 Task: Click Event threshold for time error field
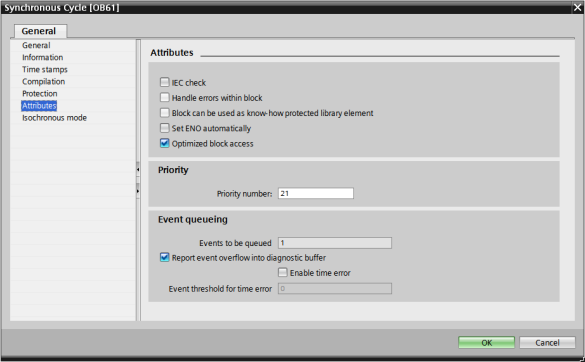[335, 288]
